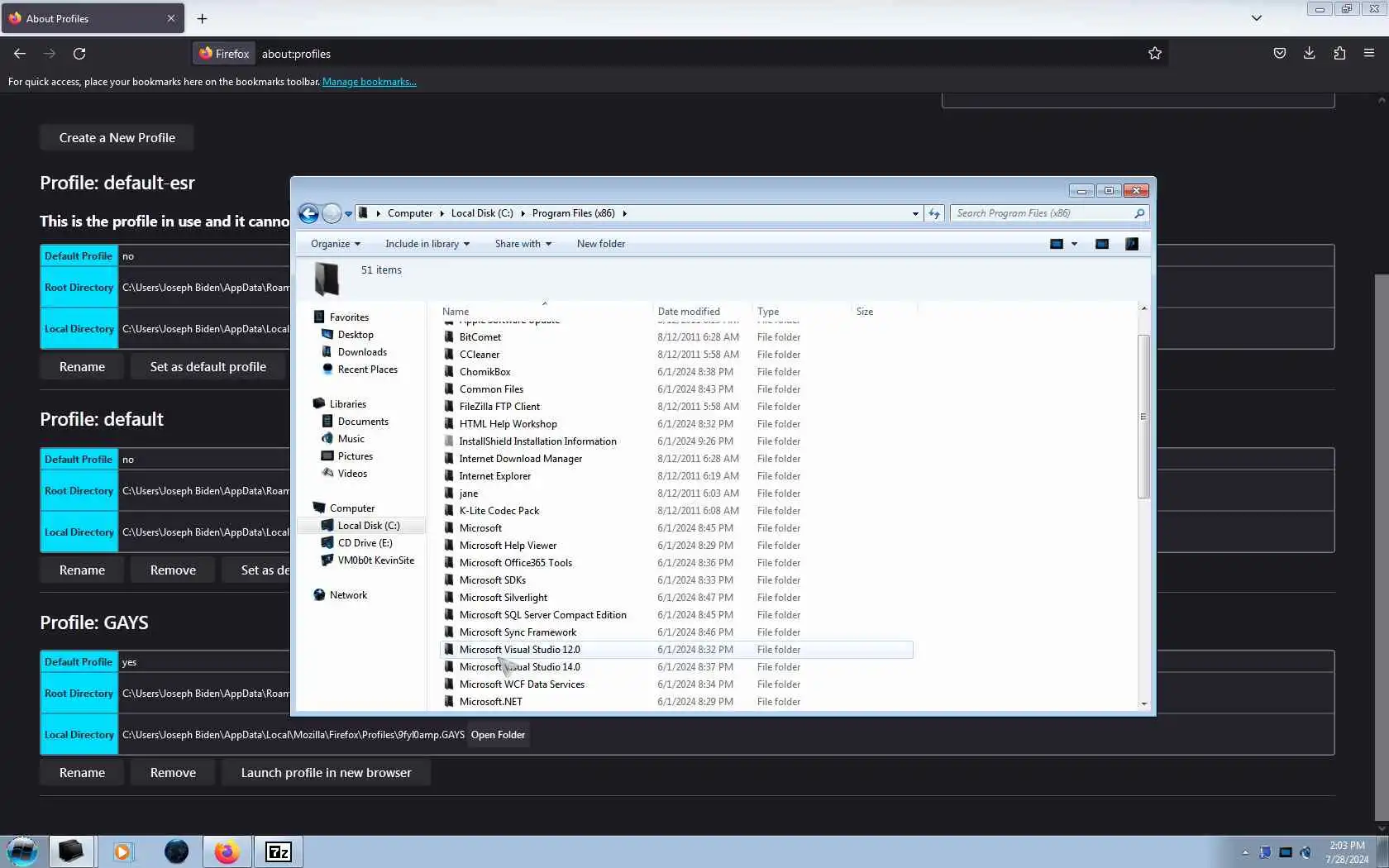Open the Organize dropdown menu
The width and height of the screenshot is (1389, 868).
335,244
